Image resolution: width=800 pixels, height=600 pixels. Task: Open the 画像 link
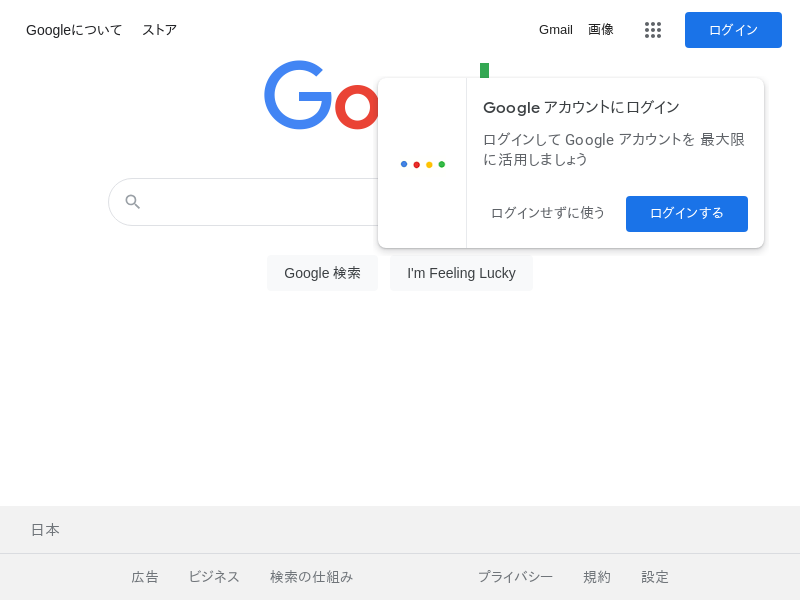(x=601, y=30)
